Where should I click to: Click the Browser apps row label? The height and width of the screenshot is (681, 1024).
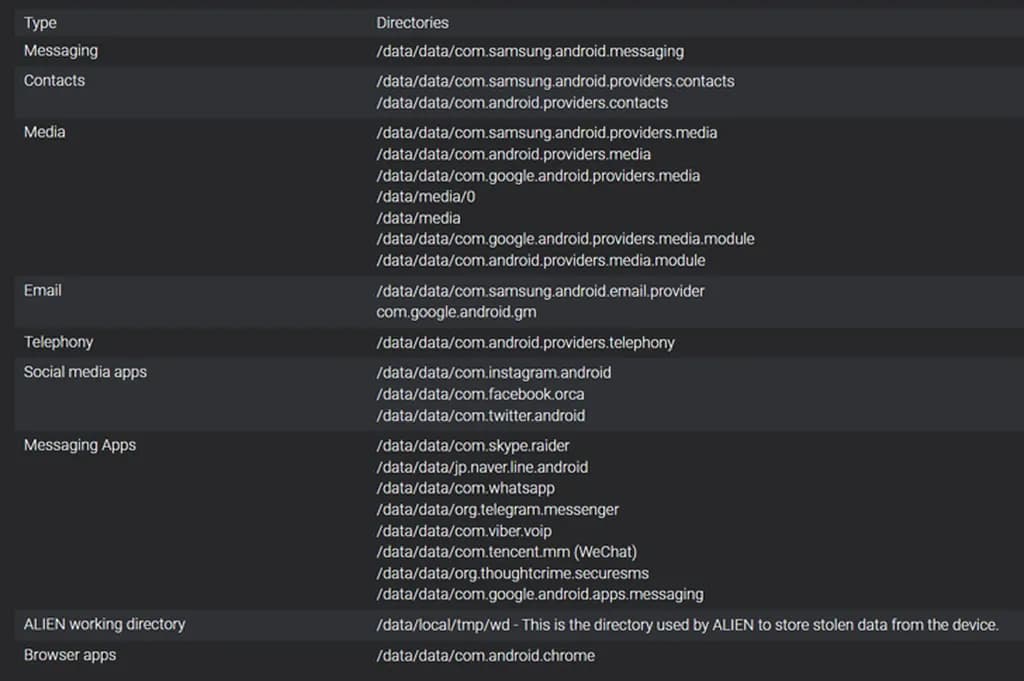[x=70, y=655]
